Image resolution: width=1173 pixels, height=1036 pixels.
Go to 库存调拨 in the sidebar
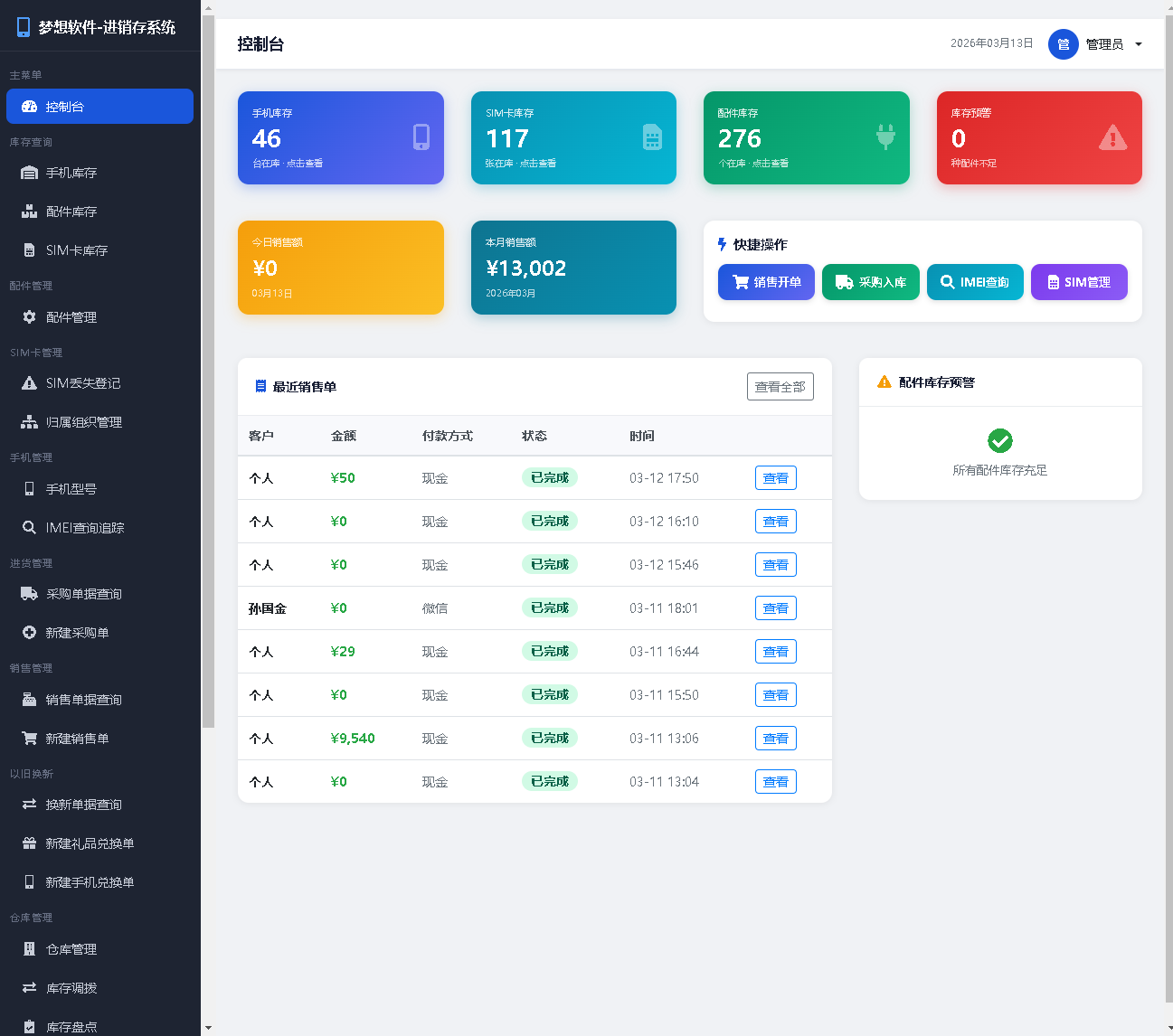tap(71, 988)
